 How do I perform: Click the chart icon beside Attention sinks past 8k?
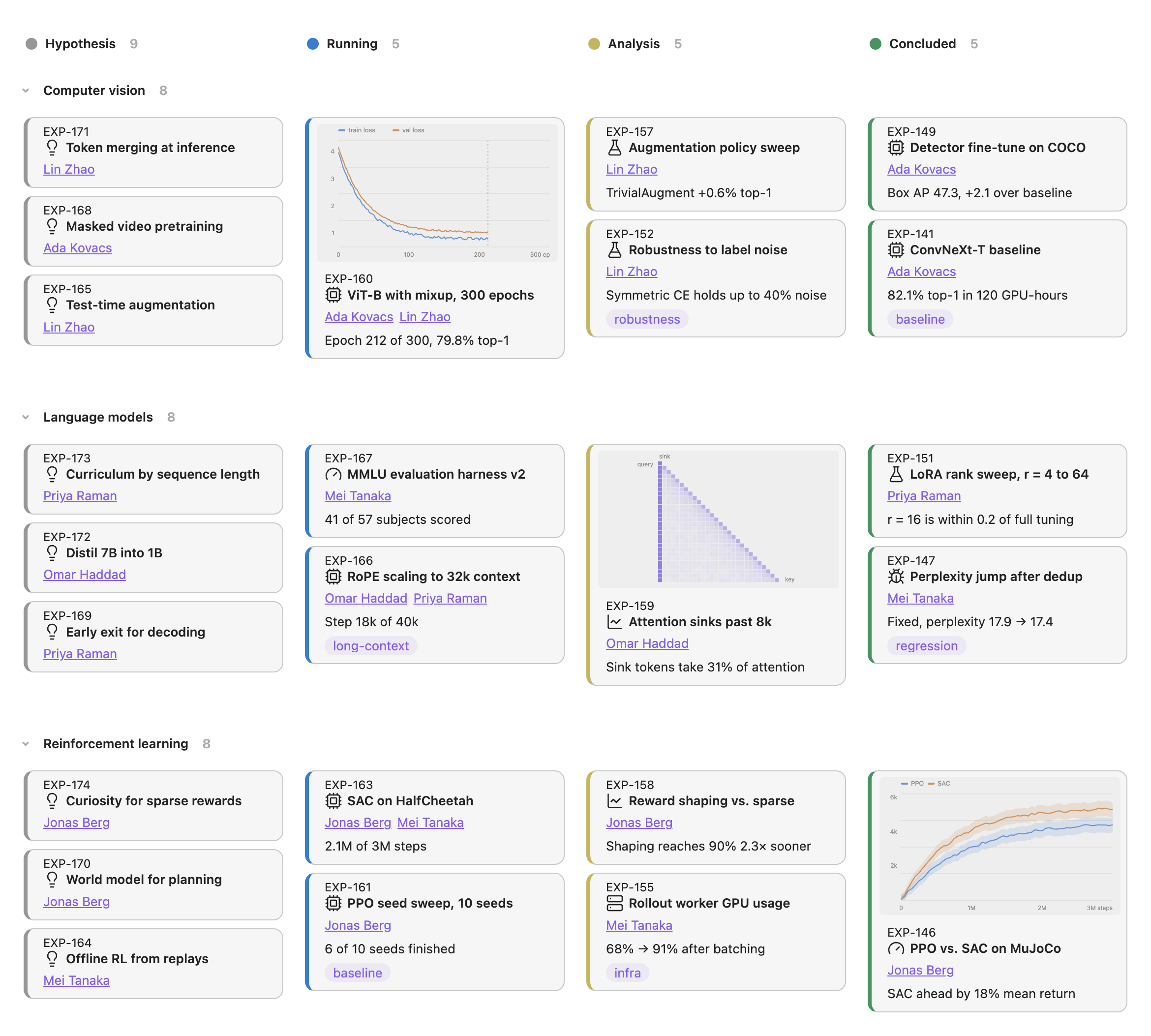tap(614, 622)
